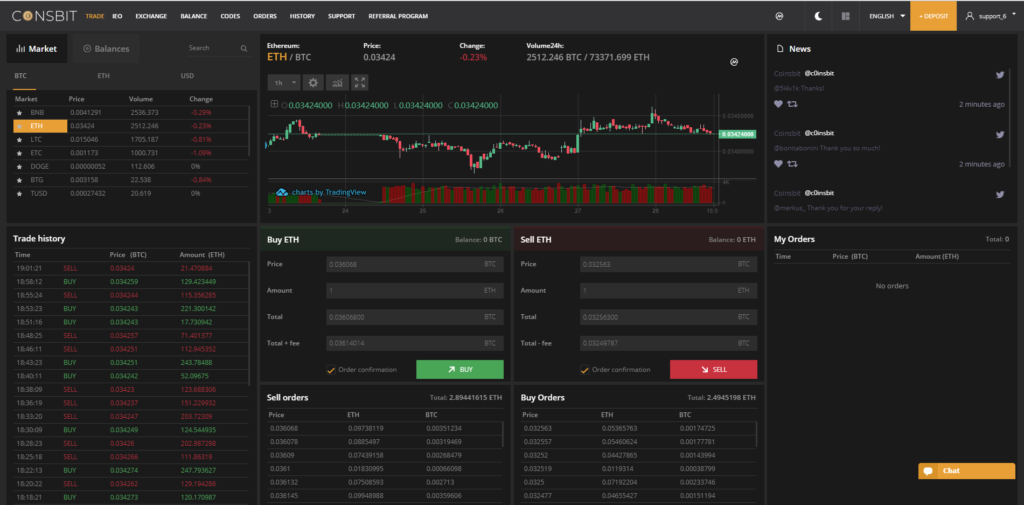Viewport: 1024px width, 505px height.
Task: Select the ETH market tab
Action: point(103,76)
